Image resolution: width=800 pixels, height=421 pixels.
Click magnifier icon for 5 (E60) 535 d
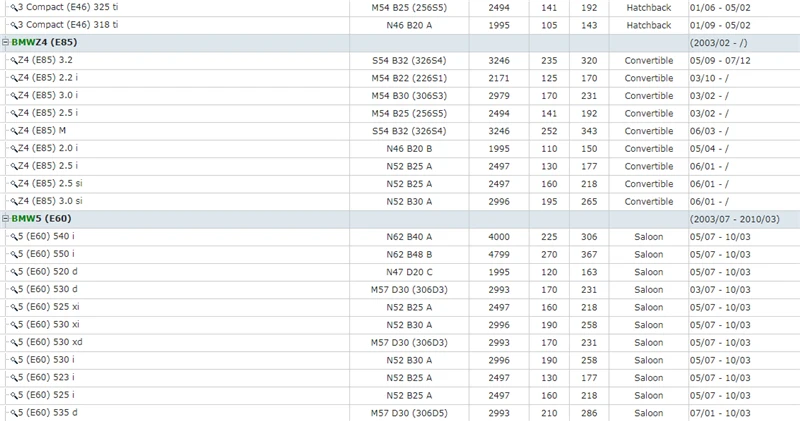(x=14, y=413)
